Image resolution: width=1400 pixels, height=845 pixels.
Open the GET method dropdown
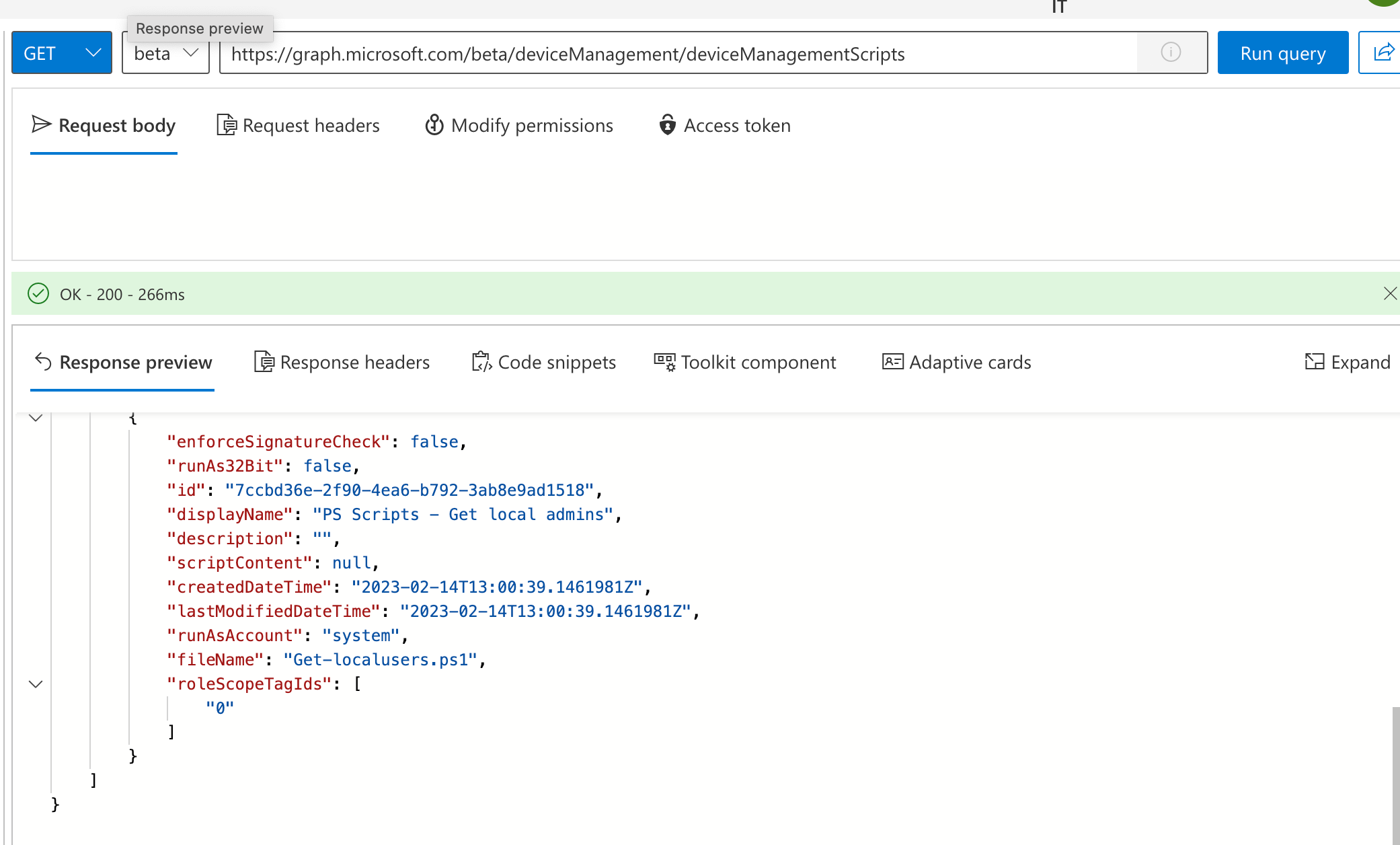point(61,53)
